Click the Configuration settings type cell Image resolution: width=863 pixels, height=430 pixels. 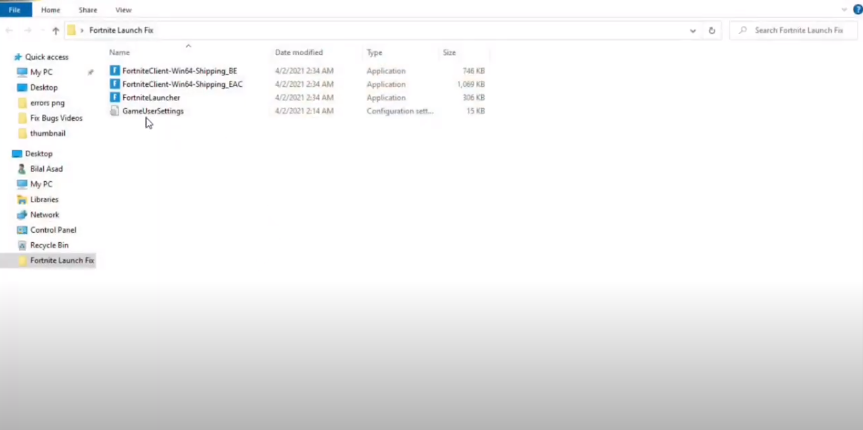click(x=400, y=111)
